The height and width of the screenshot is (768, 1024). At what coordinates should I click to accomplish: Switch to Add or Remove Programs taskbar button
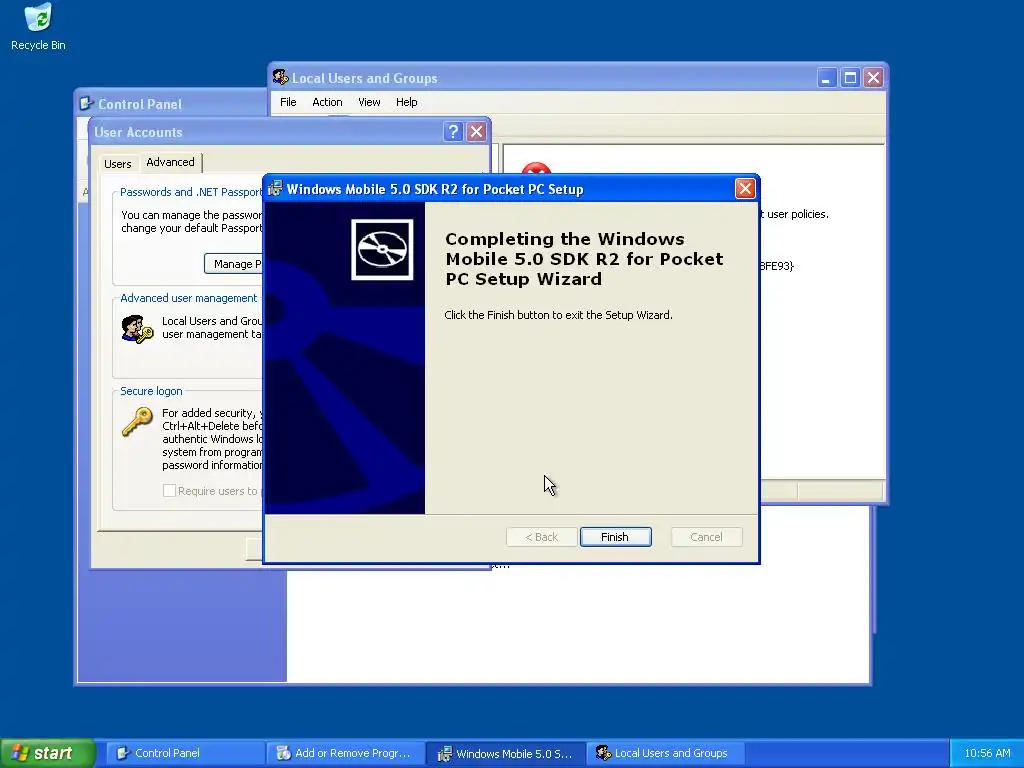coord(345,753)
